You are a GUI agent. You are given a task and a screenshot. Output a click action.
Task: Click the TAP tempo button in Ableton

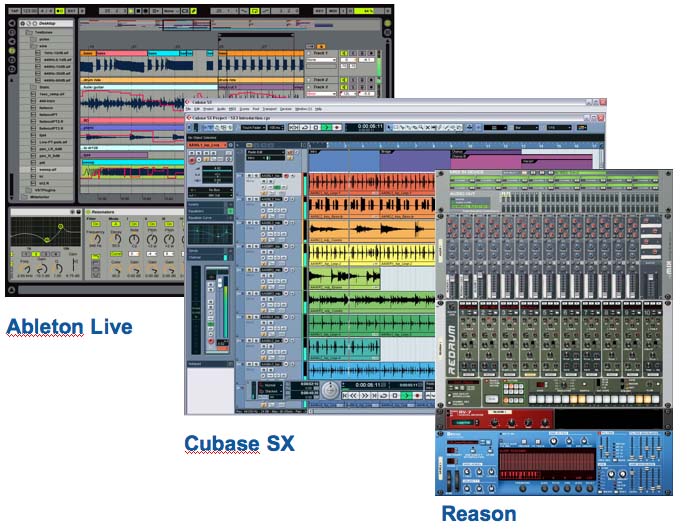(x=13, y=10)
